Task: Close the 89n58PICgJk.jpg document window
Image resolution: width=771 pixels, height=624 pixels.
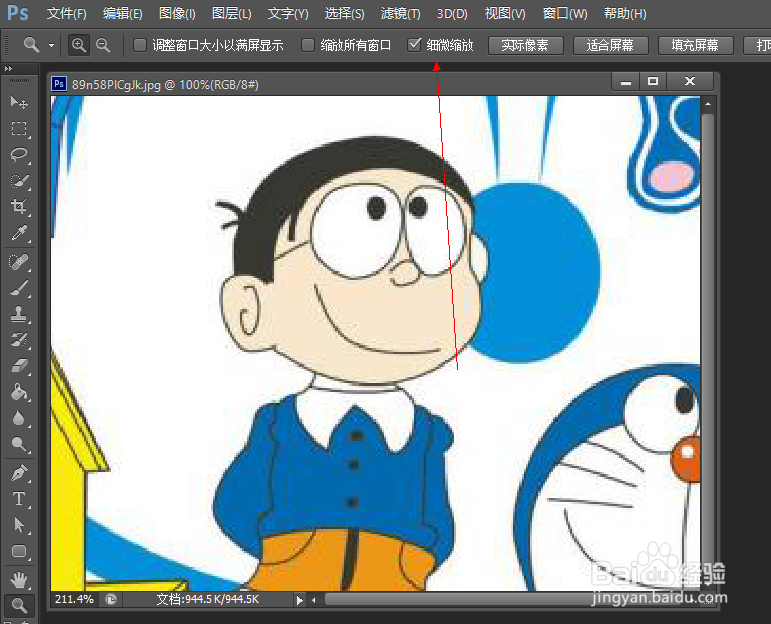Action: pos(690,82)
